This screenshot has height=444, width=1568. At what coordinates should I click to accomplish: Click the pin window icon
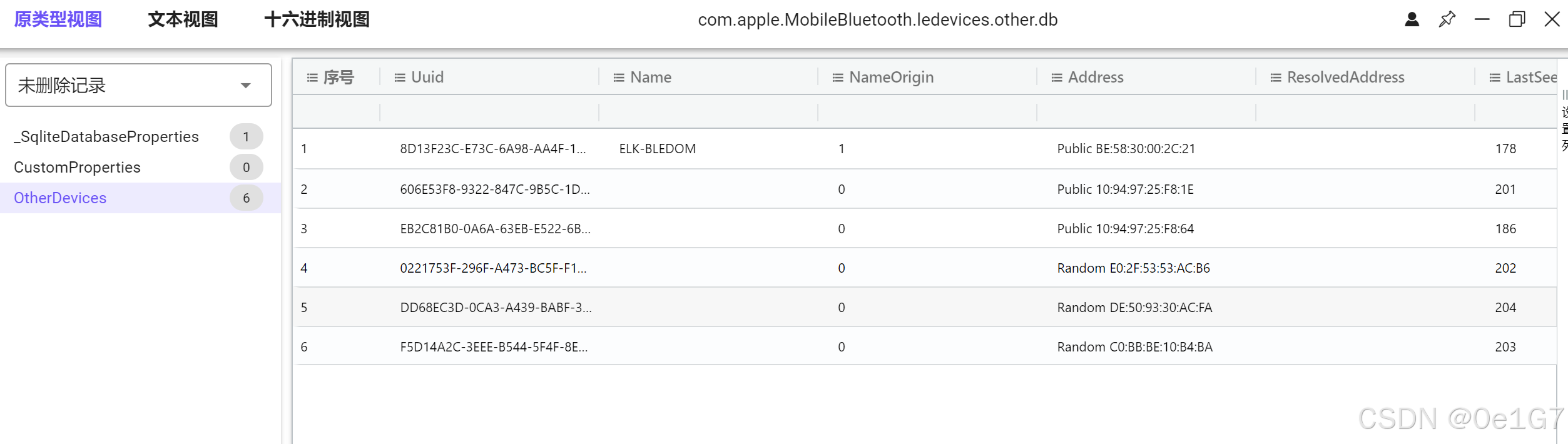tap(1447, 19)
